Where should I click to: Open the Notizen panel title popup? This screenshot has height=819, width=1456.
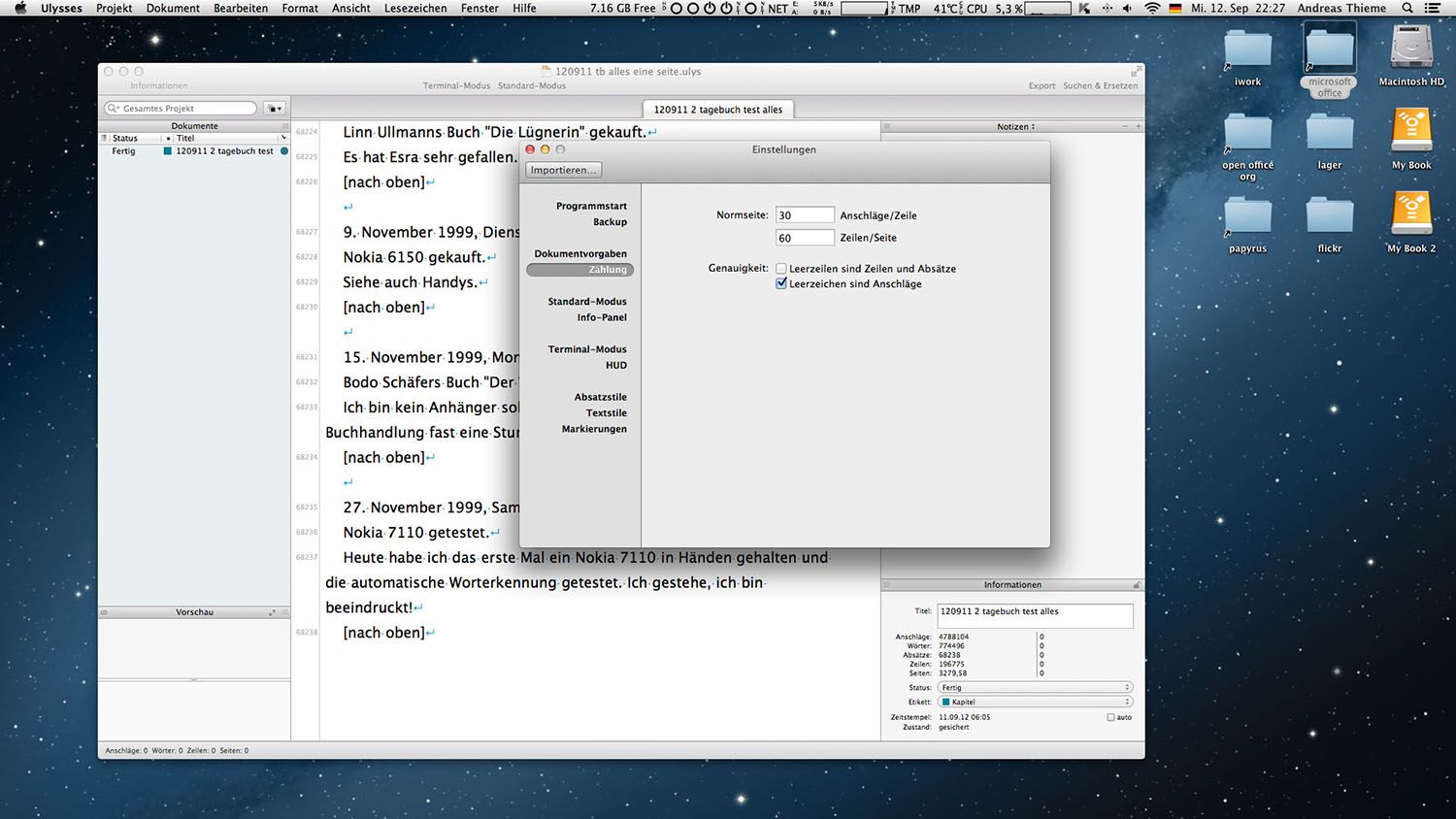tap(1016, 127)
